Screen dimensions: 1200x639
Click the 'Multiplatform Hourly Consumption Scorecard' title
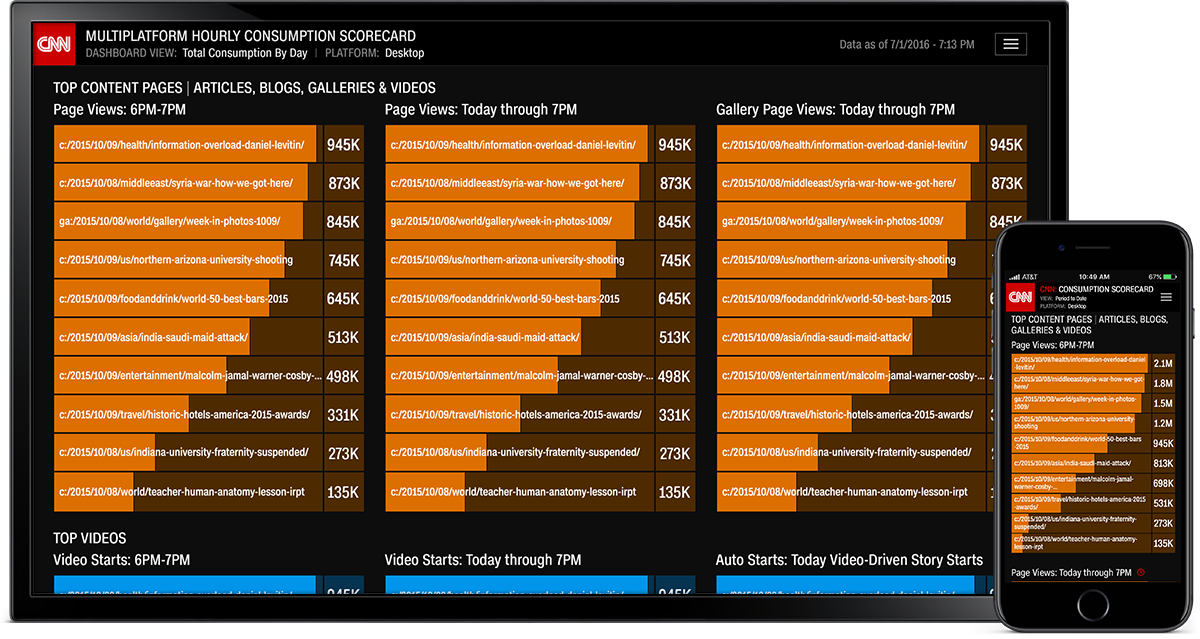(x=251, y=36)
